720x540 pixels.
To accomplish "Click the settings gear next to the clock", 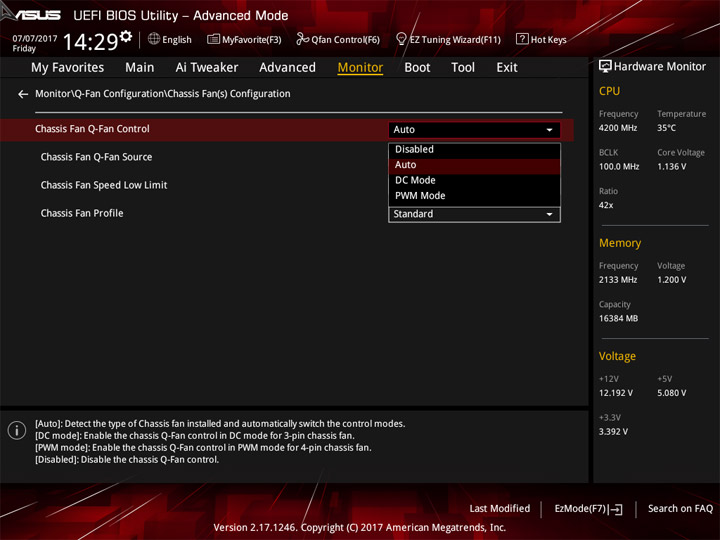I will tap(126, 37).
